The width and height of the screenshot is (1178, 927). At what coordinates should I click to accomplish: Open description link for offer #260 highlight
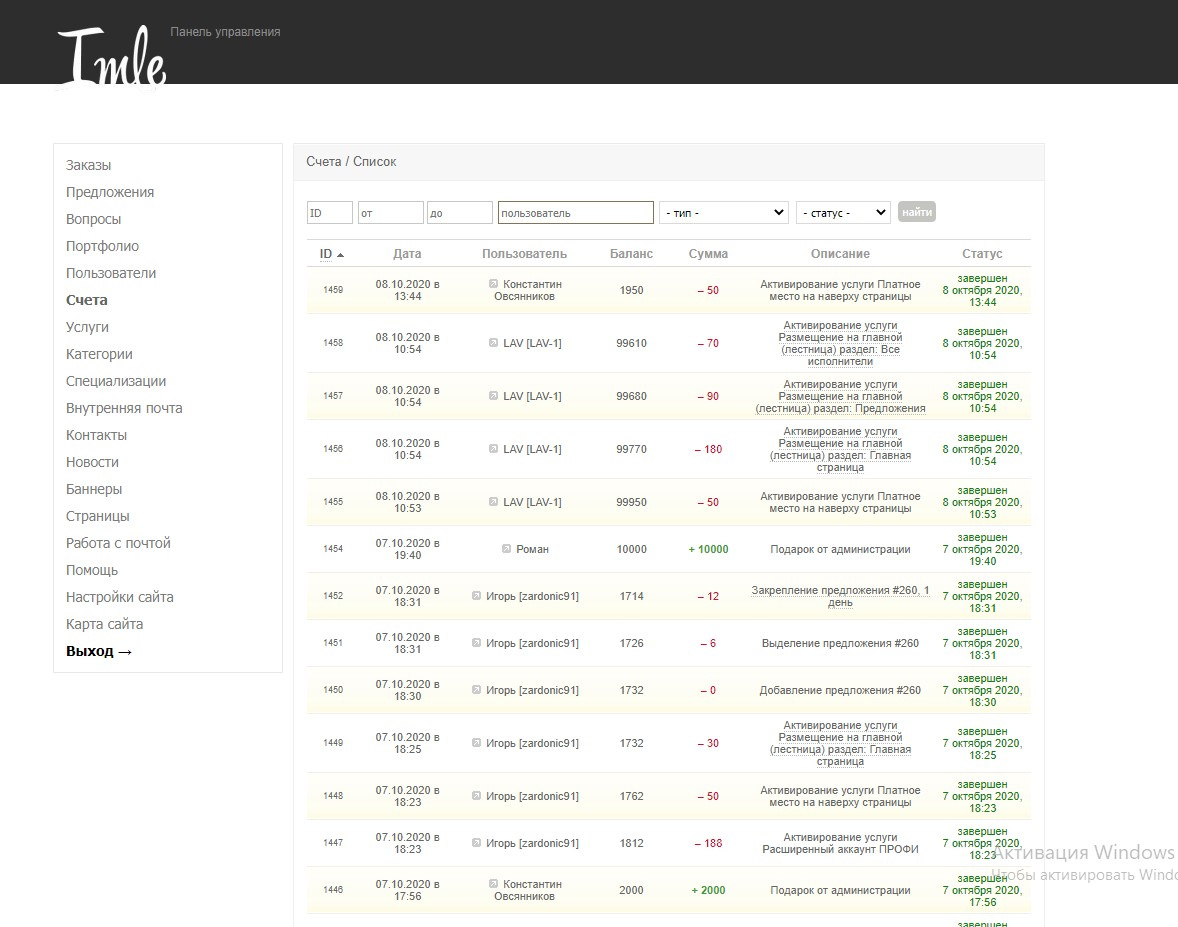[840, 643]
